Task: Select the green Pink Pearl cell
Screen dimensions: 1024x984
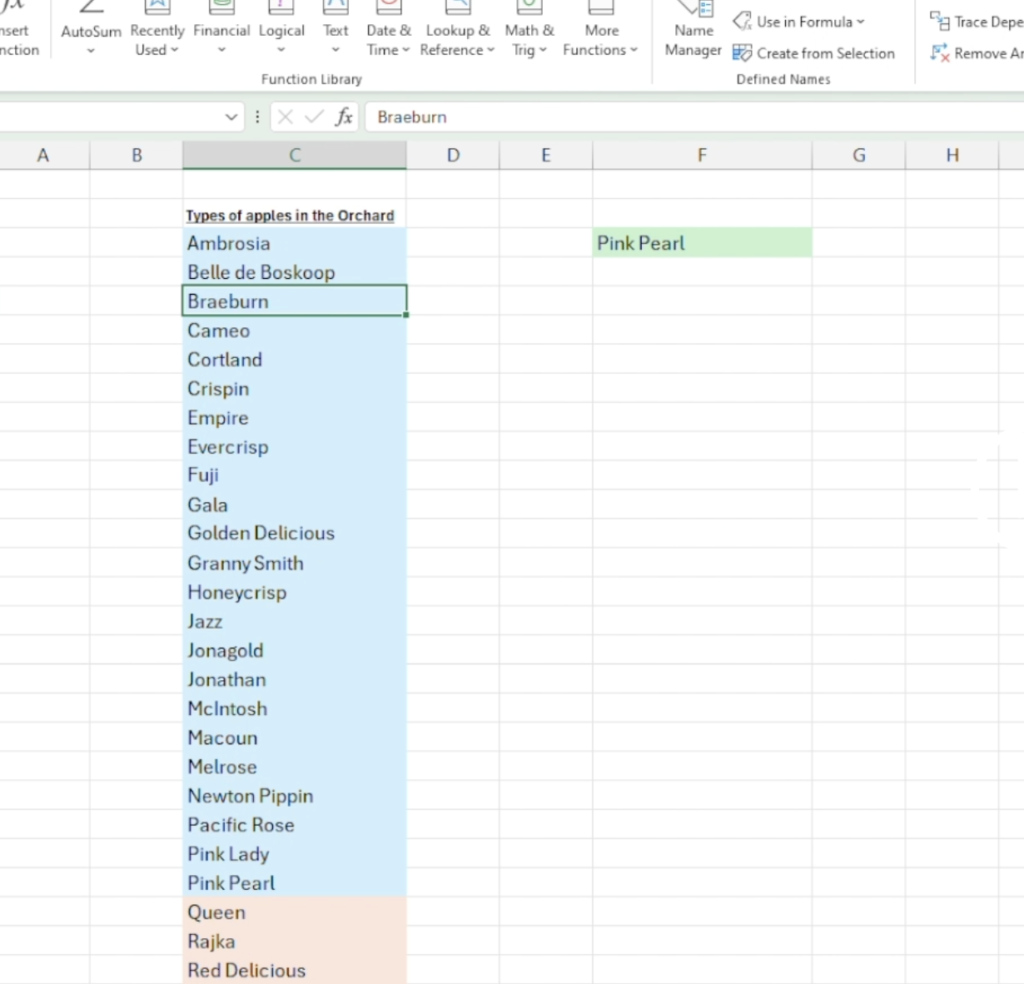Action: coord(701,243)
